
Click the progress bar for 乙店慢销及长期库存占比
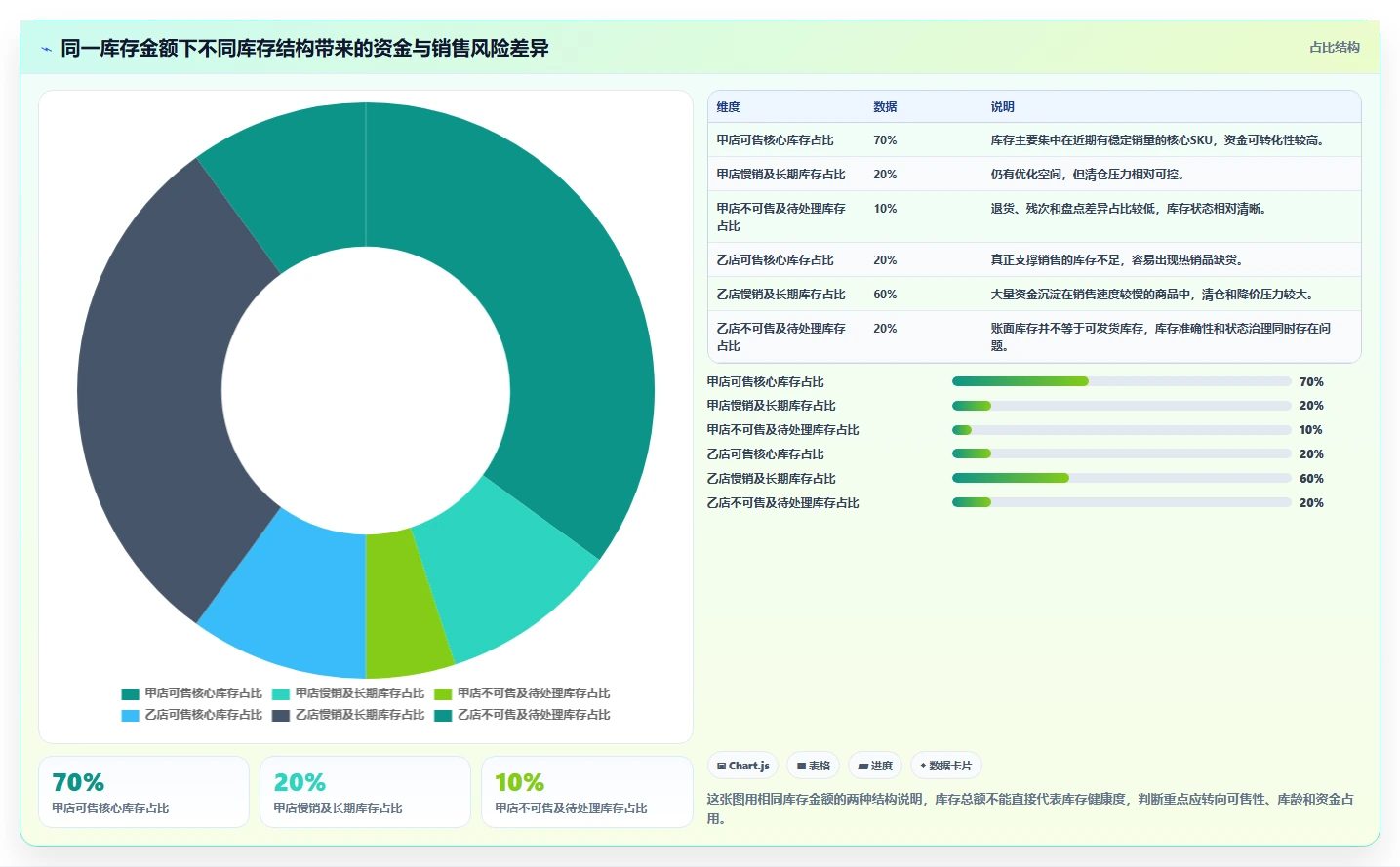pos(1122,478)
